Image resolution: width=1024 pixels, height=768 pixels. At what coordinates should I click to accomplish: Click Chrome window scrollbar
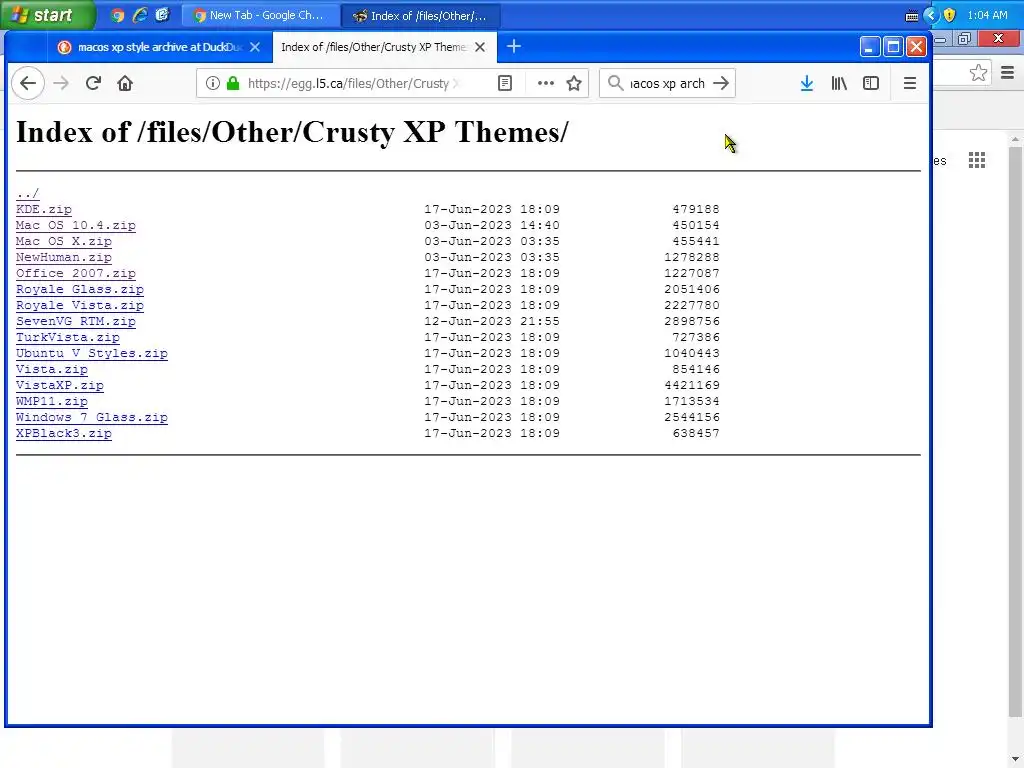point(1015,431)
